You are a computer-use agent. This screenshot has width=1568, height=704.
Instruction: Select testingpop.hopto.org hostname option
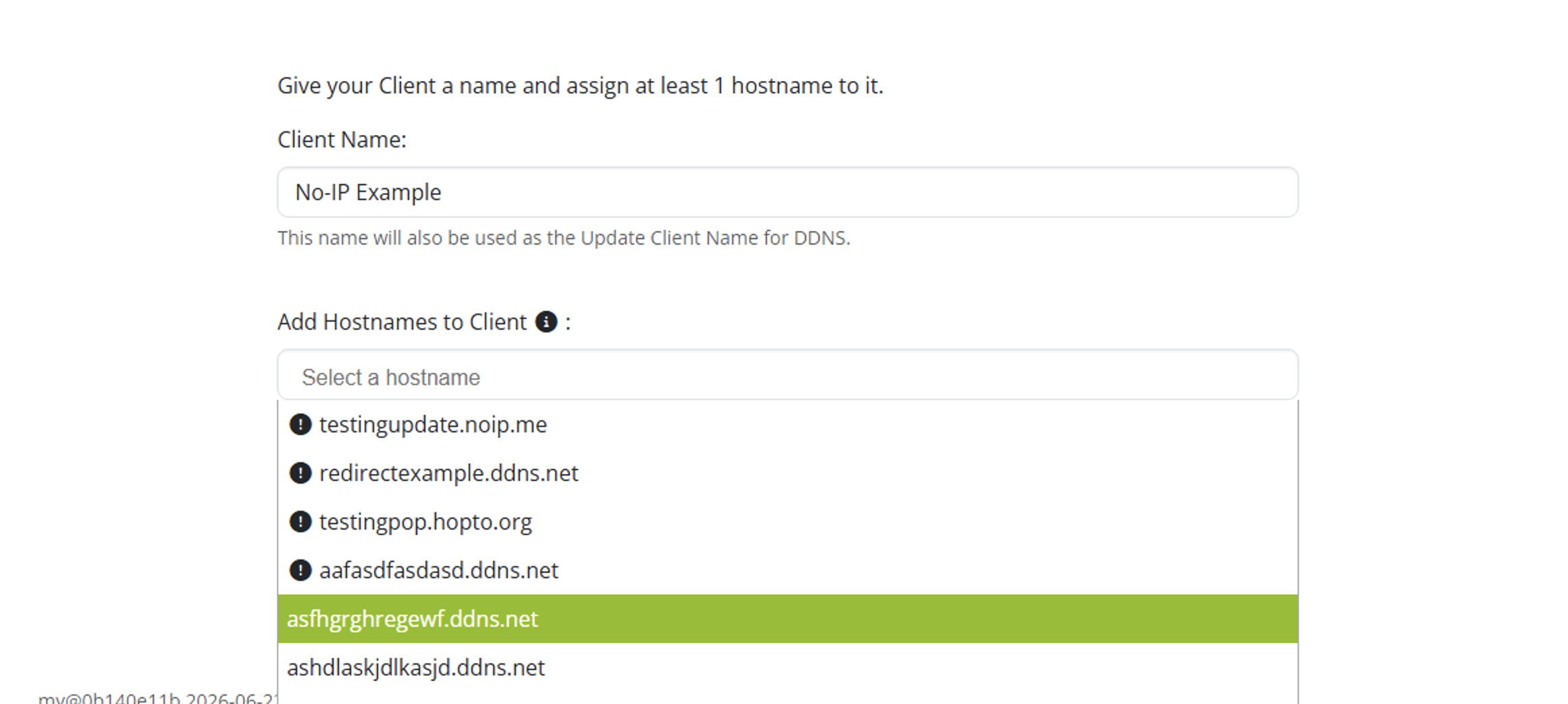tap(787, 522)
